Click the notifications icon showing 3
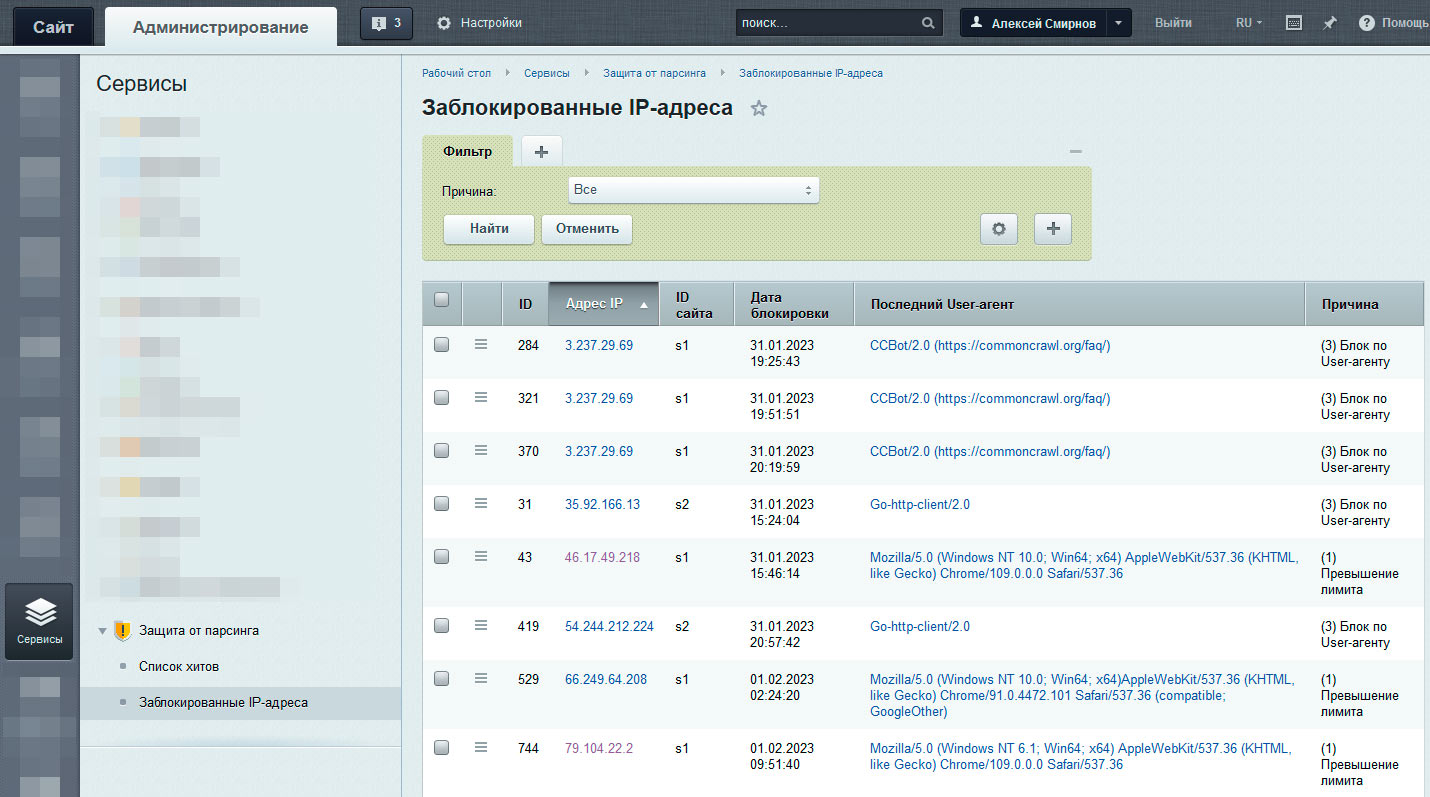The image size is (1430, 797). 386,23
